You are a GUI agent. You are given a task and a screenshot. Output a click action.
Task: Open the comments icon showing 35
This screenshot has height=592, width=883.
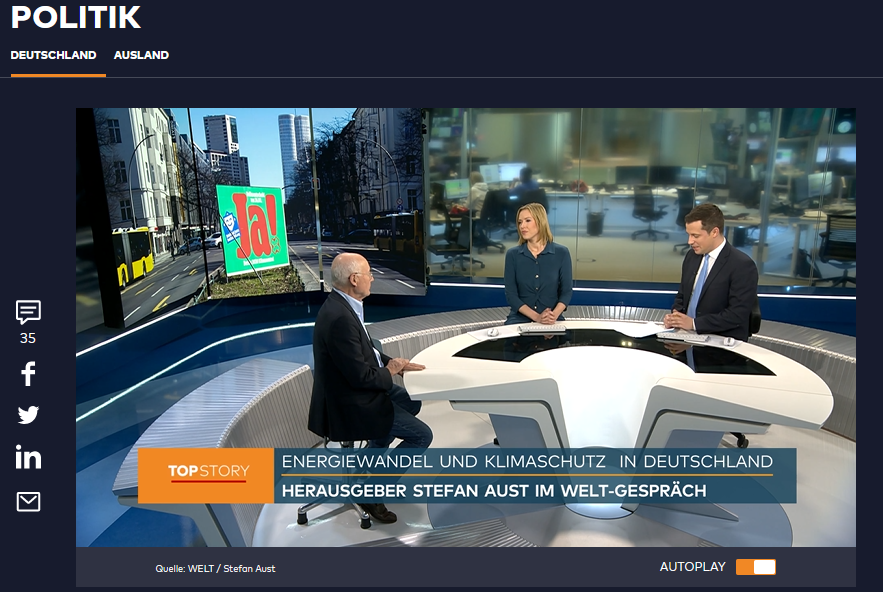pyautogui.click(x=28, y=311)
